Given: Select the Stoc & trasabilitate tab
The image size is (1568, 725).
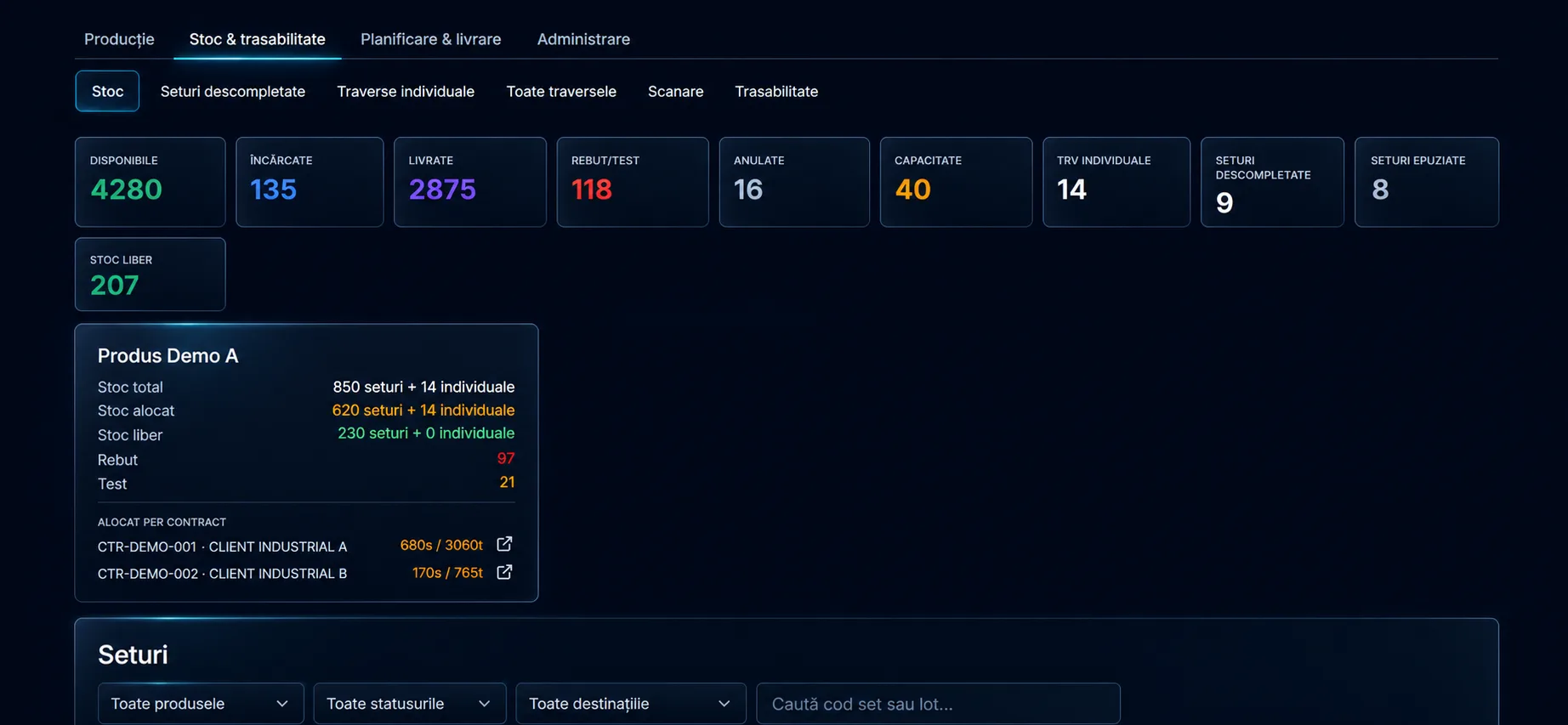Looking at the screenshot, I should point(258,39).
